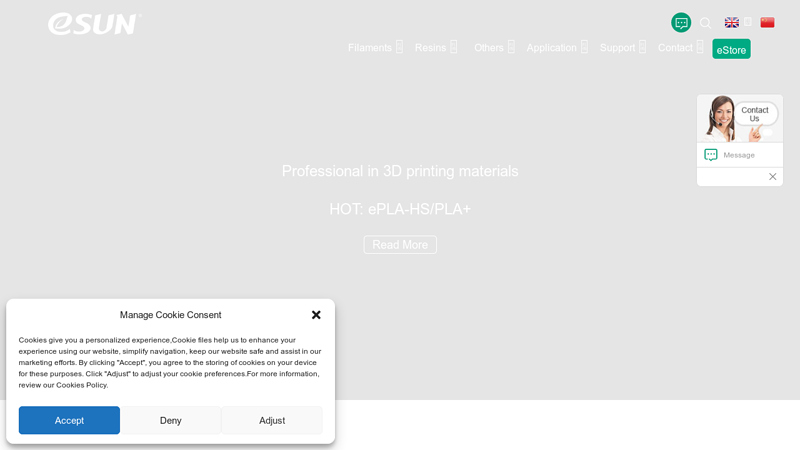Open the Application menu
800x450 pixels.
point(552,47)
